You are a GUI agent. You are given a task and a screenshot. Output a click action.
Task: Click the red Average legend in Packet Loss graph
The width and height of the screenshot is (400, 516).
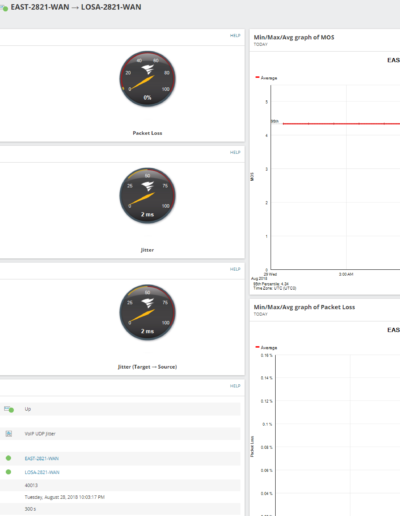(266, 347)
